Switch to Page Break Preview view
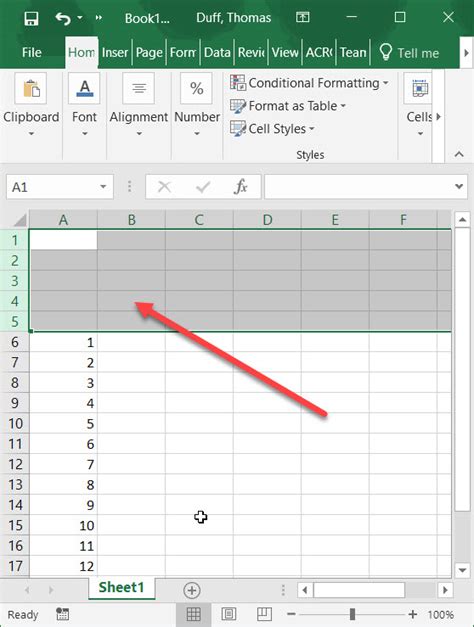The height and width of the screenshot is (627, 474). click(264, 614)
